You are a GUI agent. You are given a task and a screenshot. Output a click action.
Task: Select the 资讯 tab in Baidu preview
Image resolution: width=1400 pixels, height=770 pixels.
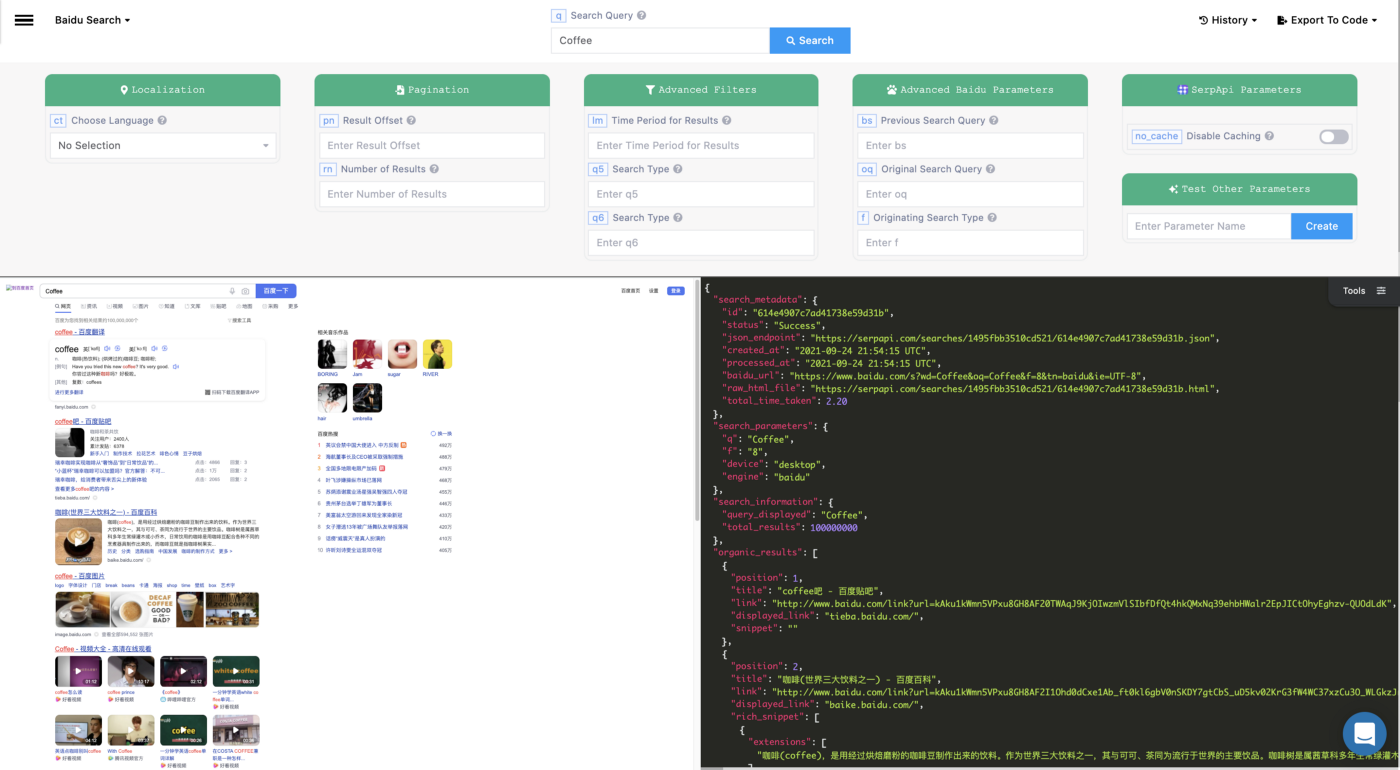pyautogui.click(x=89, y=307)
